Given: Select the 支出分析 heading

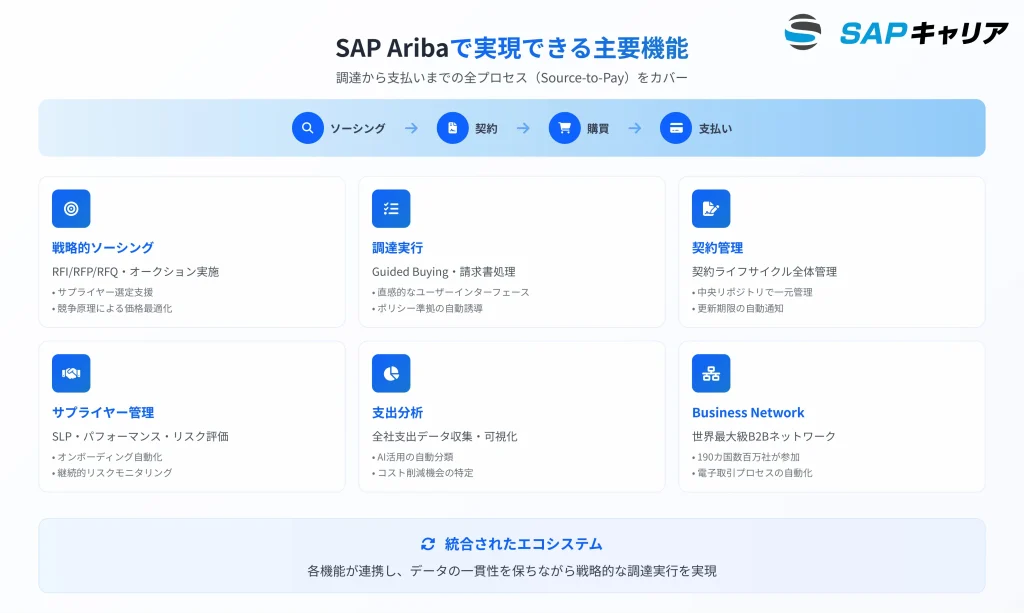Looking at the screenshot, I should (x=397, y=412).
